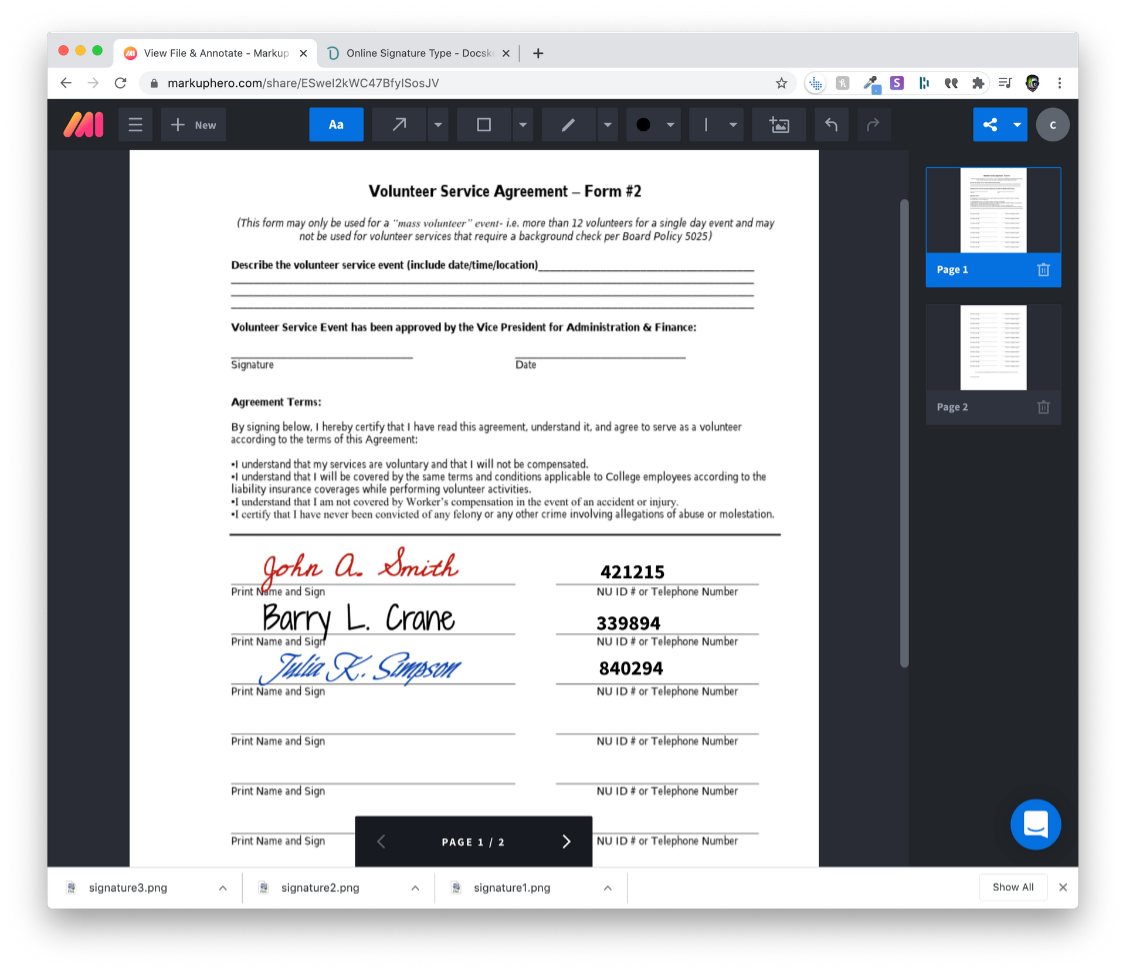Expand the color picker dropdown
1126x970 pixels.
pyautogui.click(x=670, y=125)
